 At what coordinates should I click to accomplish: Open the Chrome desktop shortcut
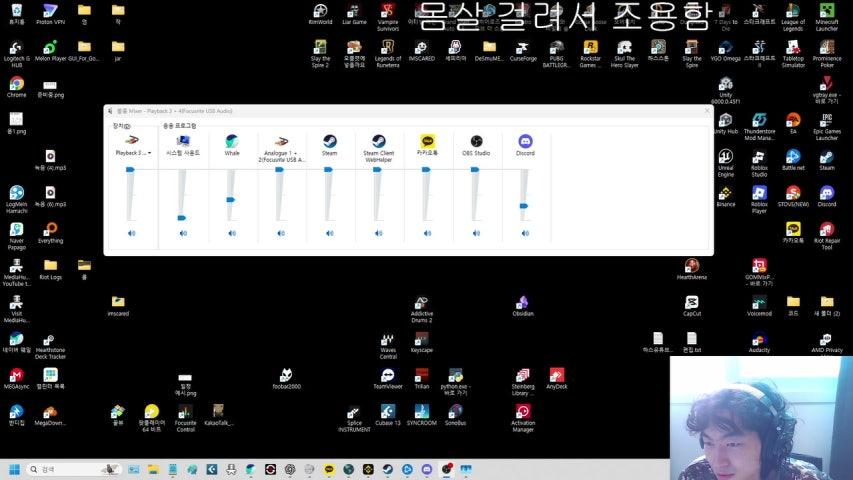tap(16, 87)
